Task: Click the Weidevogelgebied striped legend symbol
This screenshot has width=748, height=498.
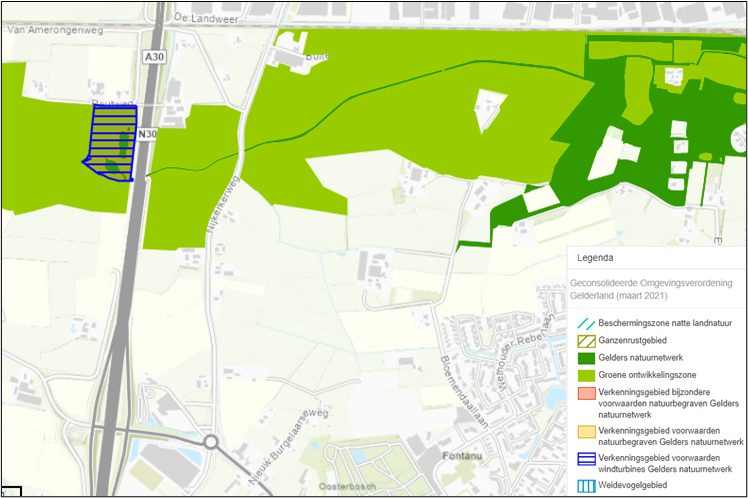Action: click(x=584, y=485)
